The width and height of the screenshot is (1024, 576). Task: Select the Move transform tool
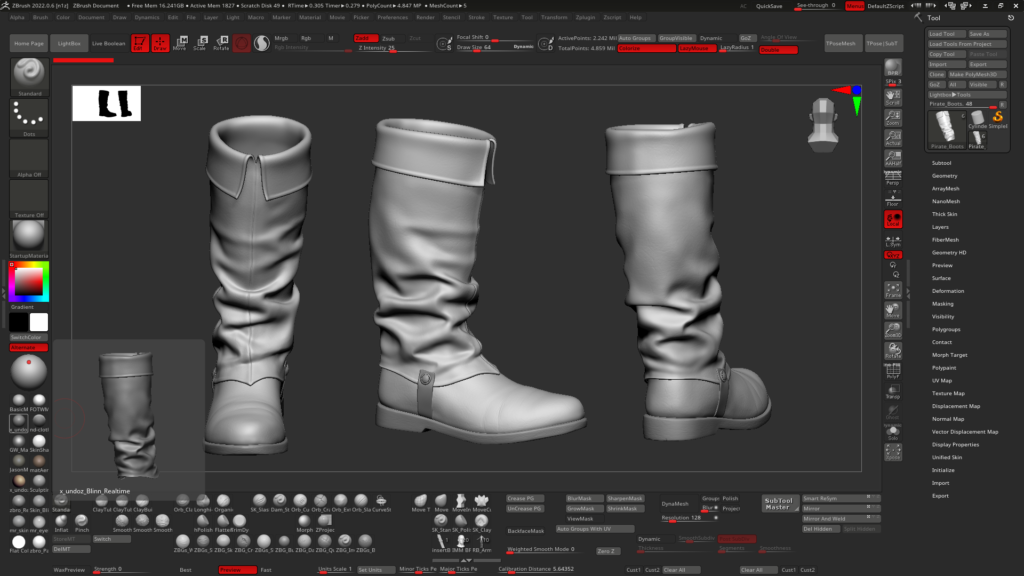180,43
